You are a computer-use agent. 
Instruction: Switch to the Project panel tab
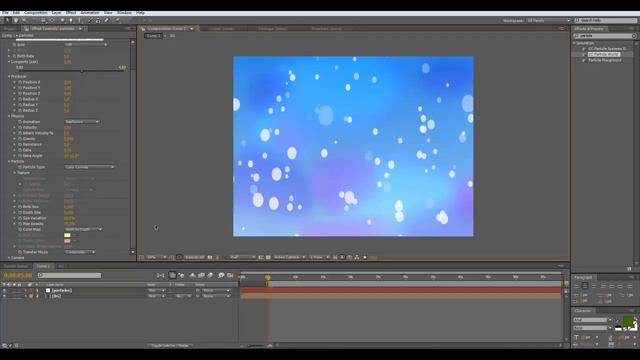[x=10, y=29]
